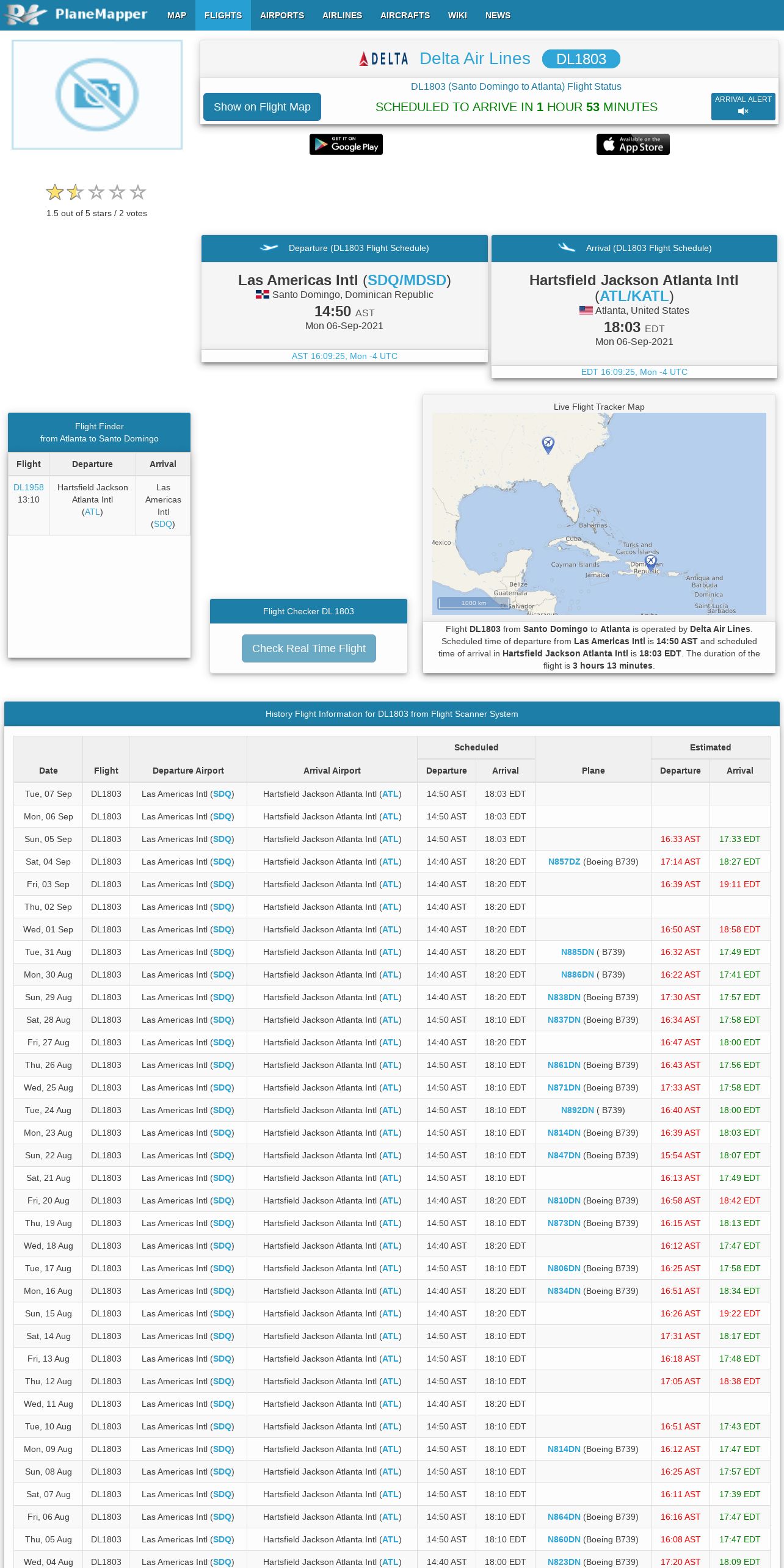Screen dimensions: 784x1568
Task: Rate four stars
Action: tap(117, 192)
